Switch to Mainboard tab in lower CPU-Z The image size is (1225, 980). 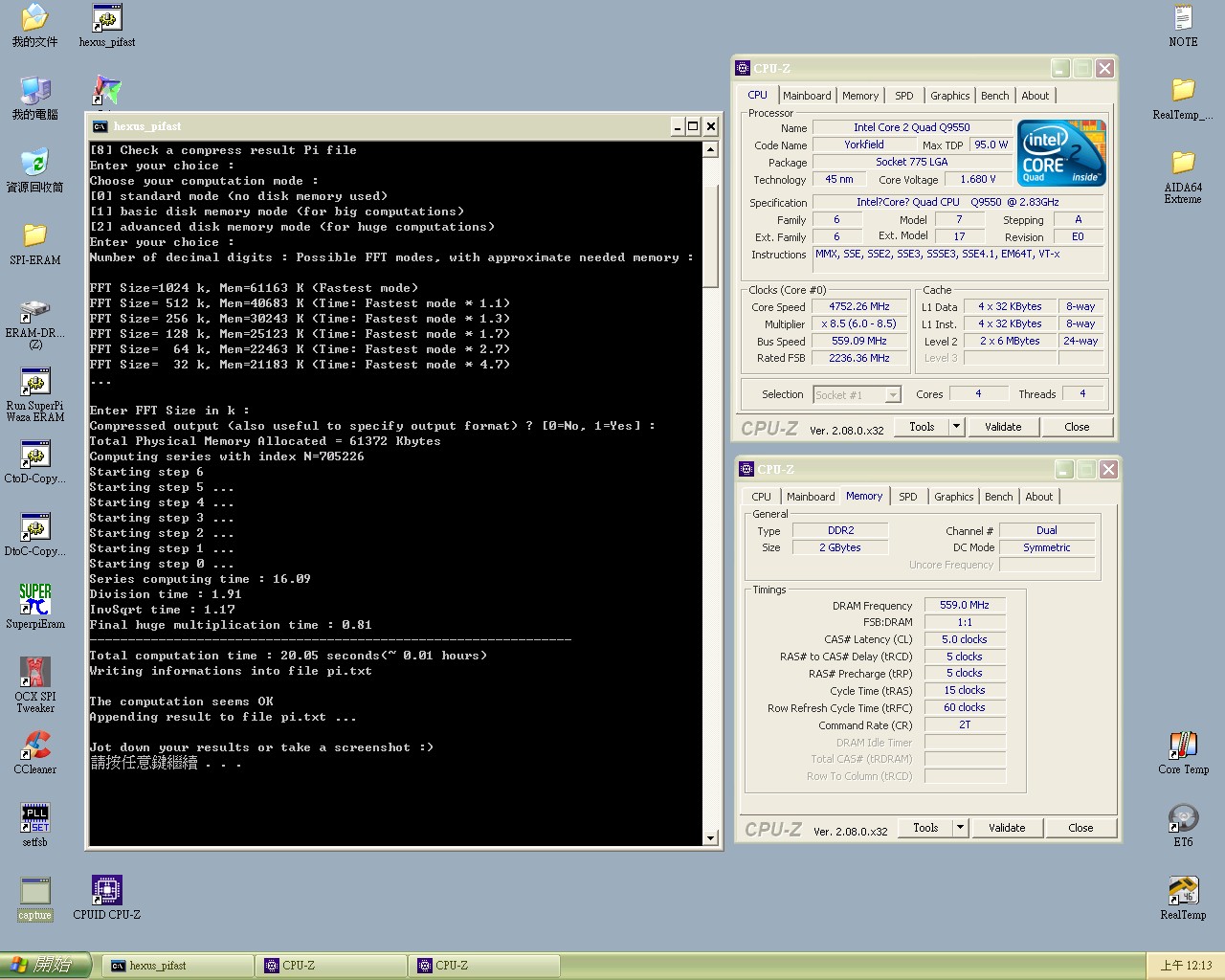811,497
